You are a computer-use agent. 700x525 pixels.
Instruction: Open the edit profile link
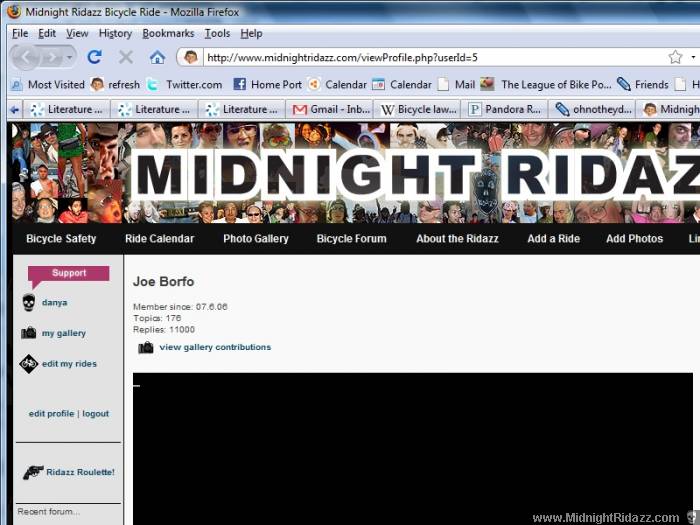(x=51, y=414)
